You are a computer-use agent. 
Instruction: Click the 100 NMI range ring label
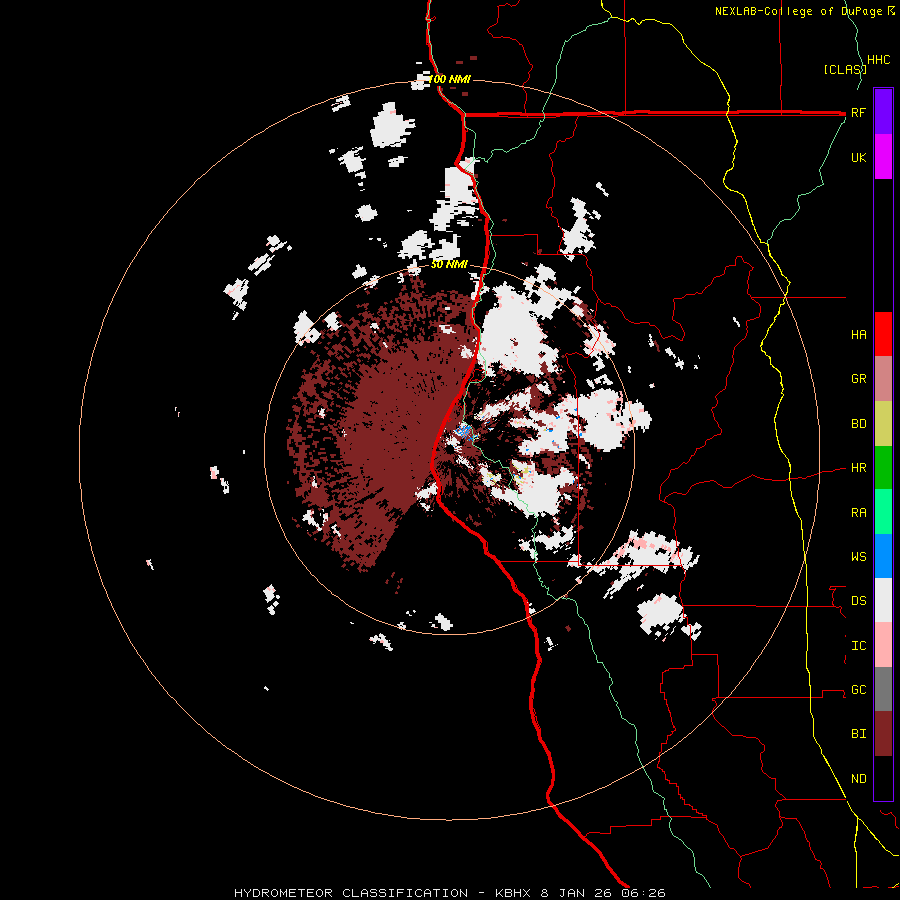tap(448, 79)
